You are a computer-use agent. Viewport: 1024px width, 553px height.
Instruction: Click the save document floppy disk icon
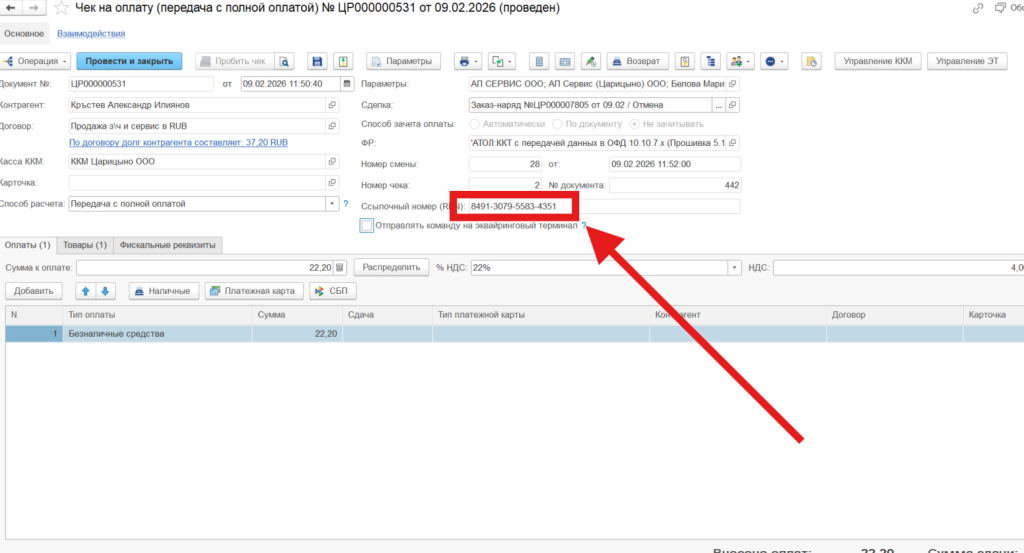pos(317,61)
